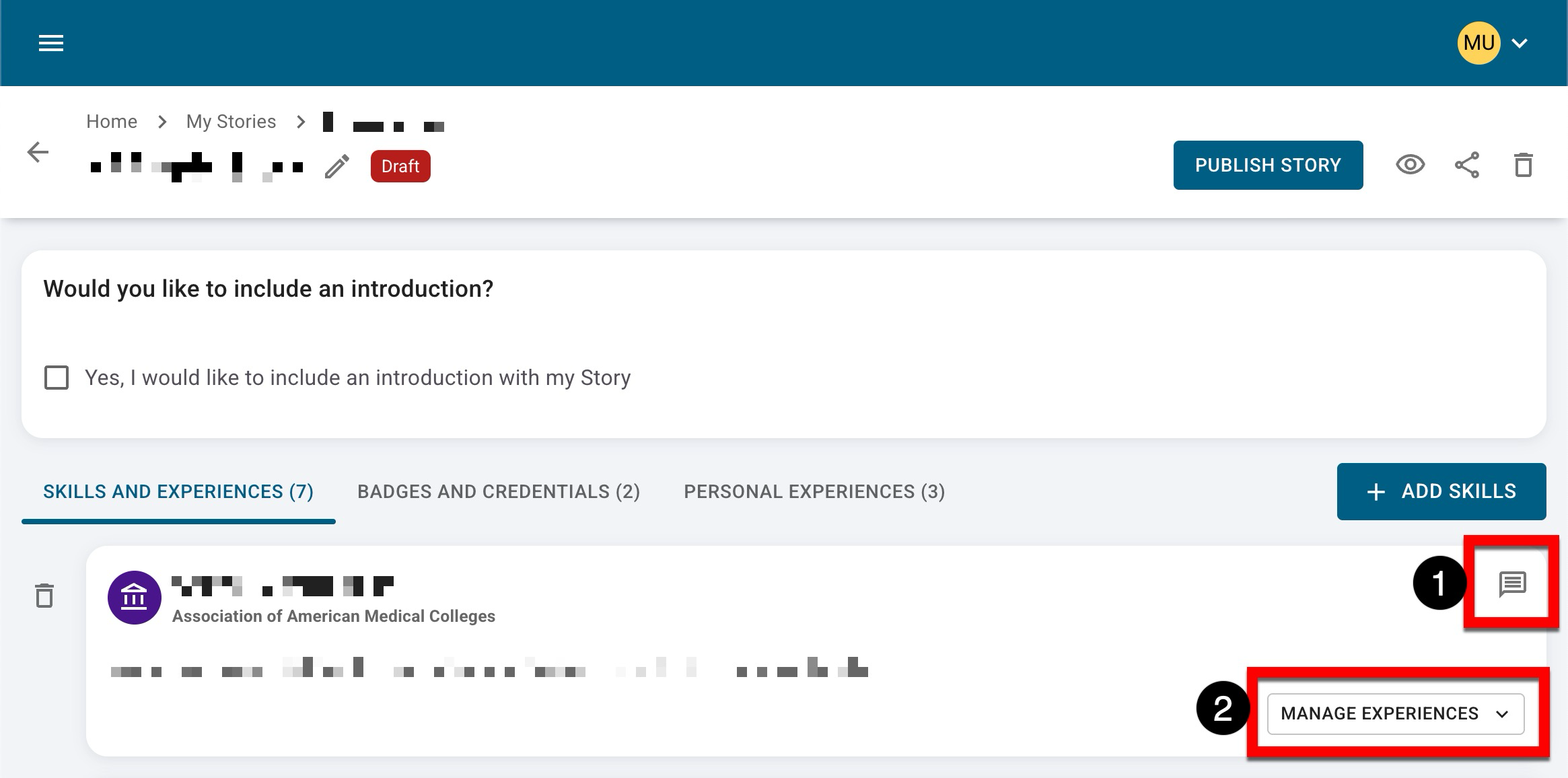Delete story using header trash icon
This screenshot has height=778, width=1568.
click(1523, 165)
